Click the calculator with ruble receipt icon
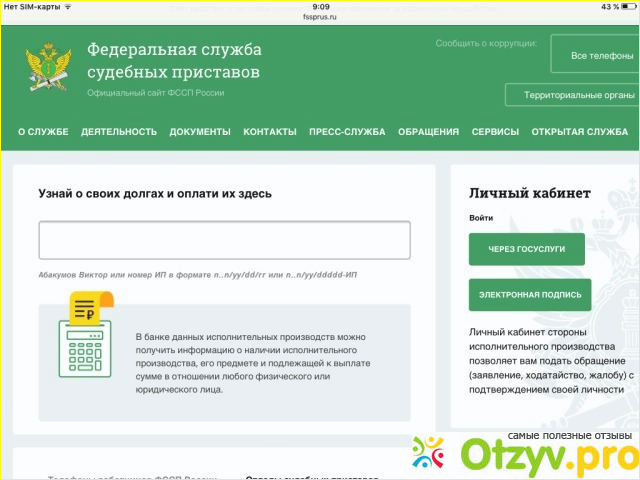 (85, 335)
